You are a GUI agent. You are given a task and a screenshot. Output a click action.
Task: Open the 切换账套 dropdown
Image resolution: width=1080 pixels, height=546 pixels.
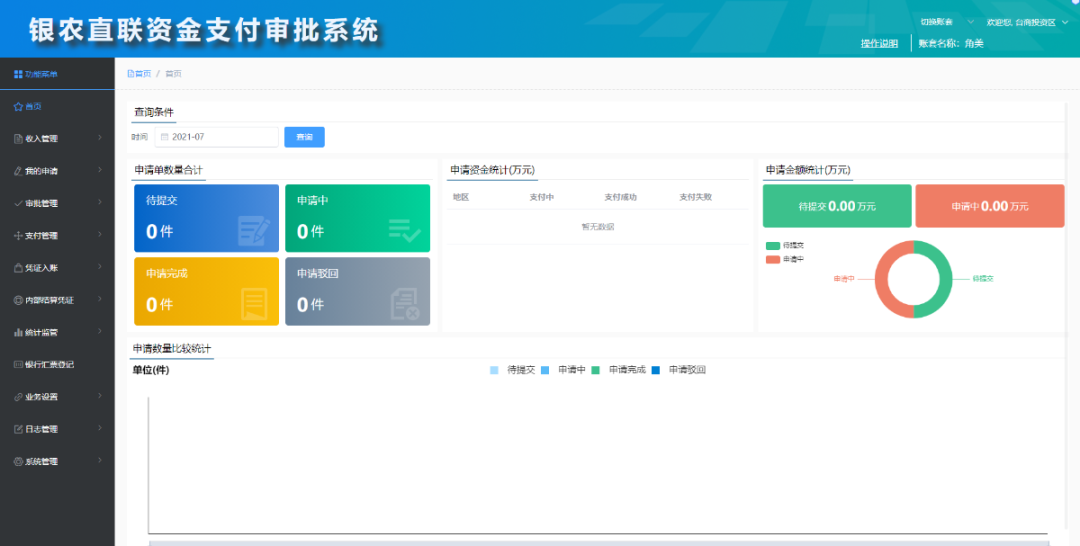(943, 22)
